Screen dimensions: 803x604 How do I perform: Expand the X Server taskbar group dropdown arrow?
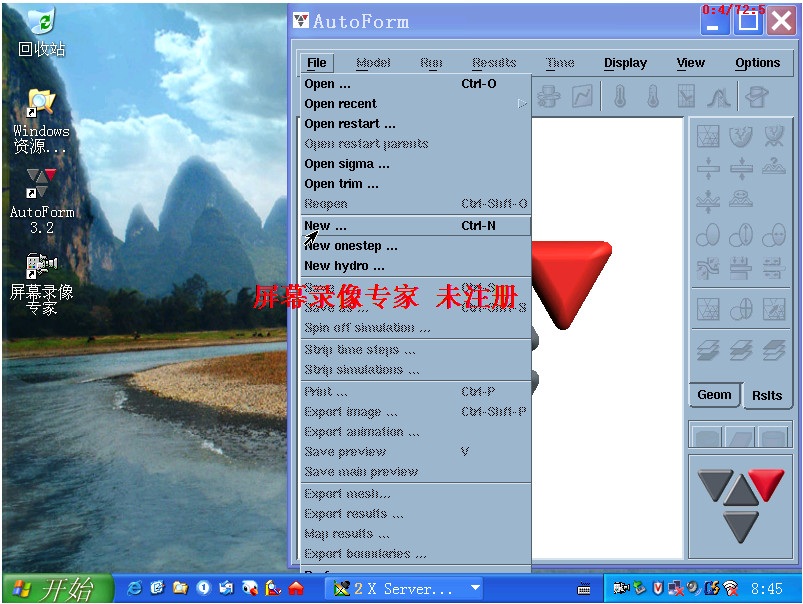[x=475, y=588]
